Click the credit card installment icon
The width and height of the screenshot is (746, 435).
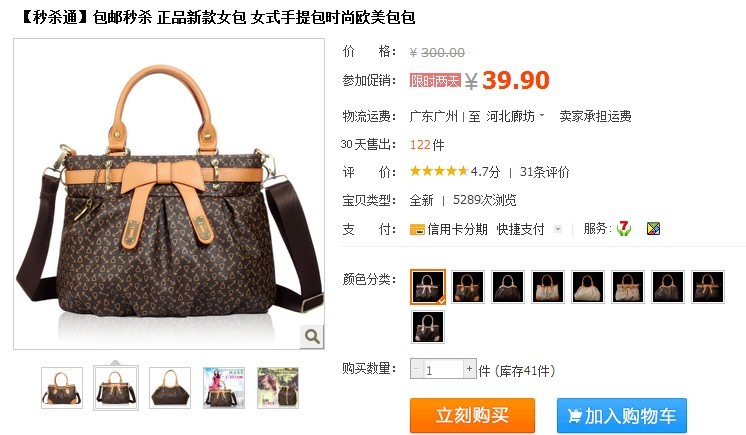pyautogui.click(x=417, y=229)
